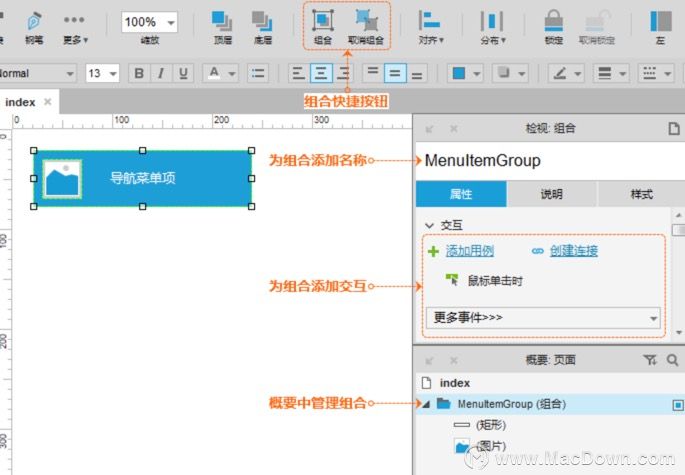The image size is (685, 475).
Task: Pop out the Outline (概要) panel
Action: coord(430,361)
